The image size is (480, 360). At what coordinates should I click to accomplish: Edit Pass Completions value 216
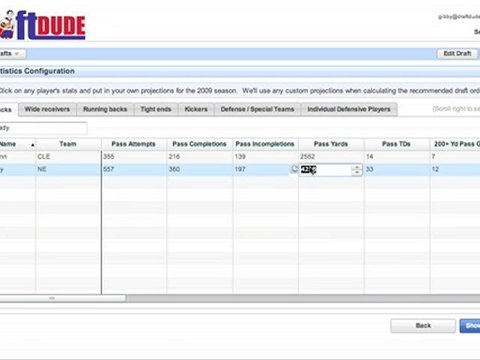click(199, 157)
